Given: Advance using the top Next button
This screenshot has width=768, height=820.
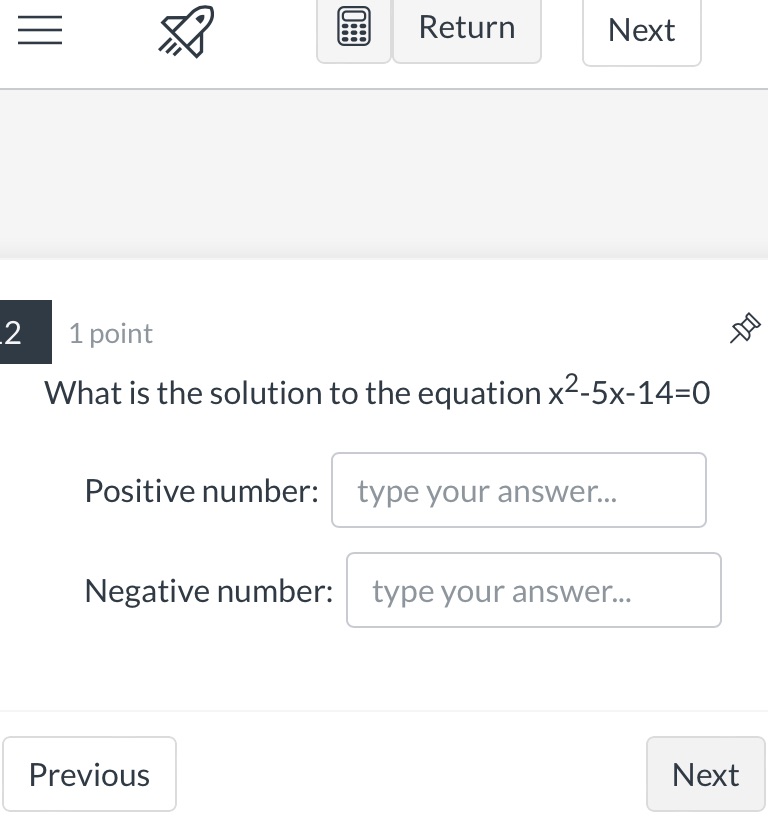Looking at the screenshot, I should 641,30.
